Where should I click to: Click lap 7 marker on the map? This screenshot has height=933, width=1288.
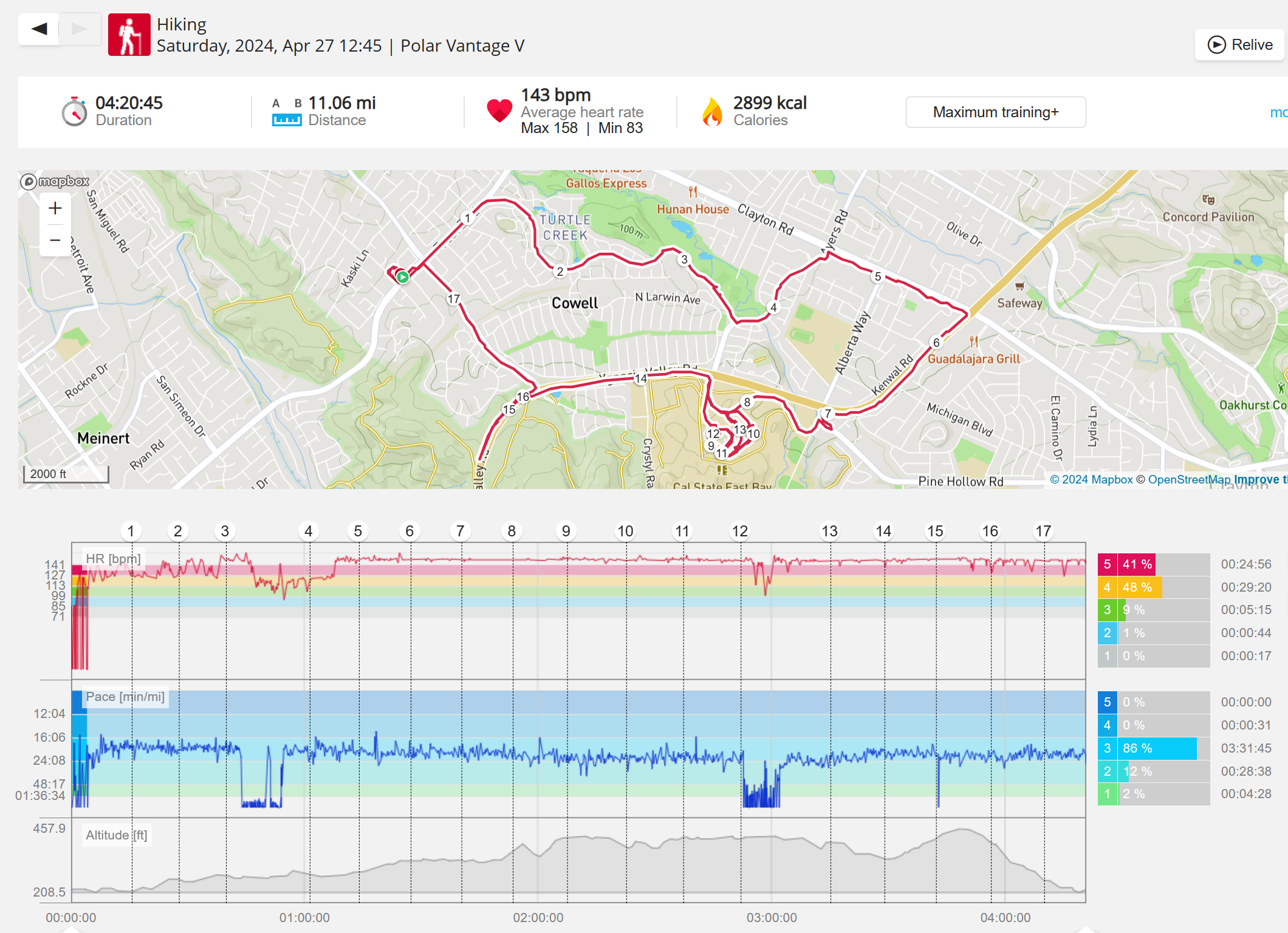827,414
